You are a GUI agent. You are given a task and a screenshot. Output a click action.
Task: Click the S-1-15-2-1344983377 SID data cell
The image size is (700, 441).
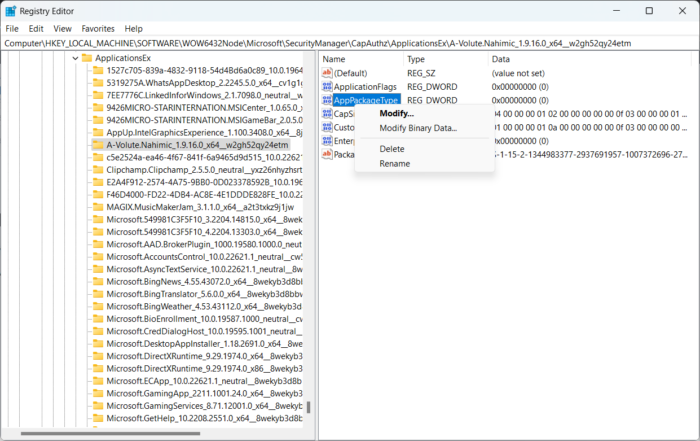[x=591, y=155]
